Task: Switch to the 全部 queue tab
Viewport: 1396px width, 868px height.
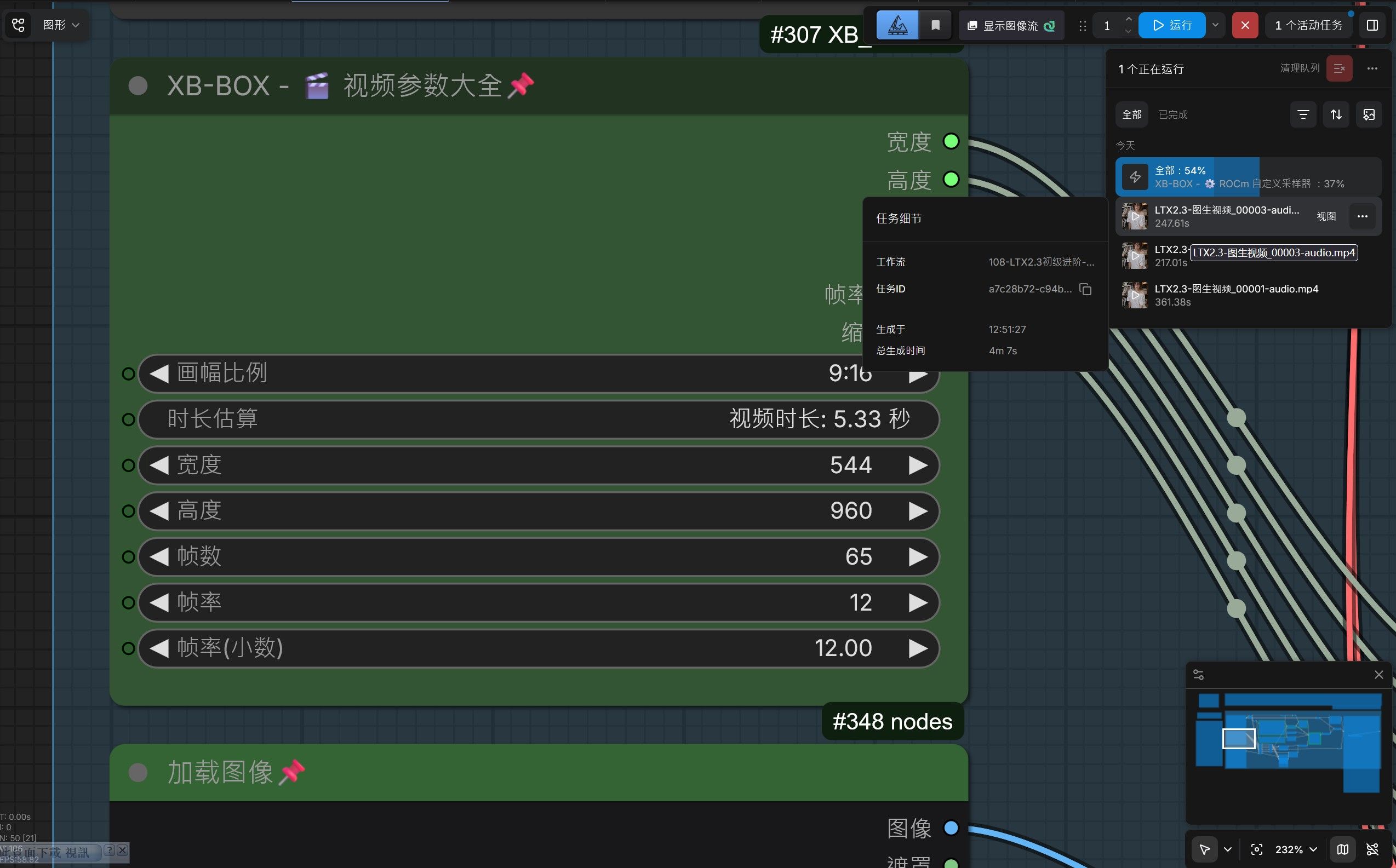Action: pyautogui.click(x=1131, y=114)
